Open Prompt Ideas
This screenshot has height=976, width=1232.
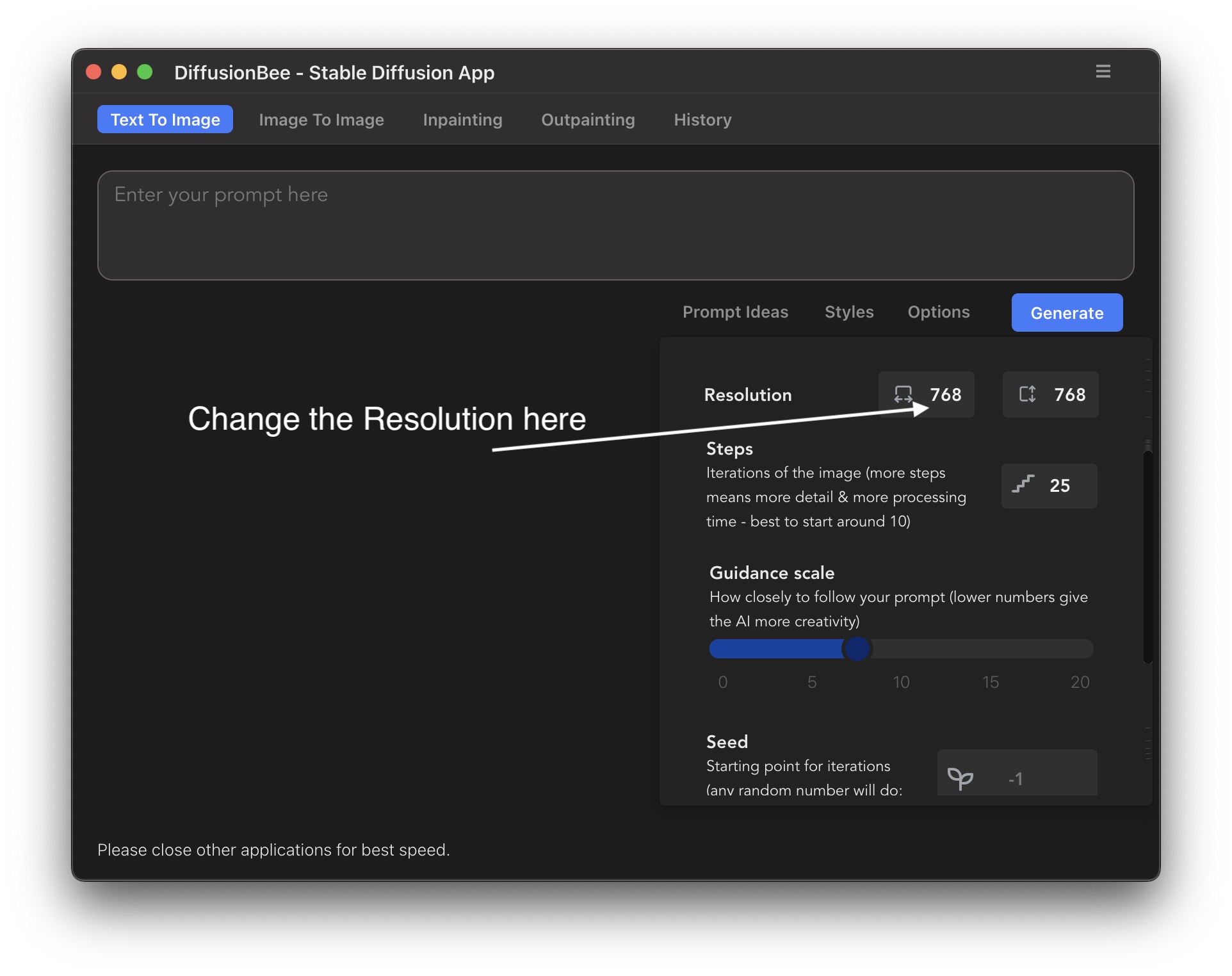(x=735, y=312)
